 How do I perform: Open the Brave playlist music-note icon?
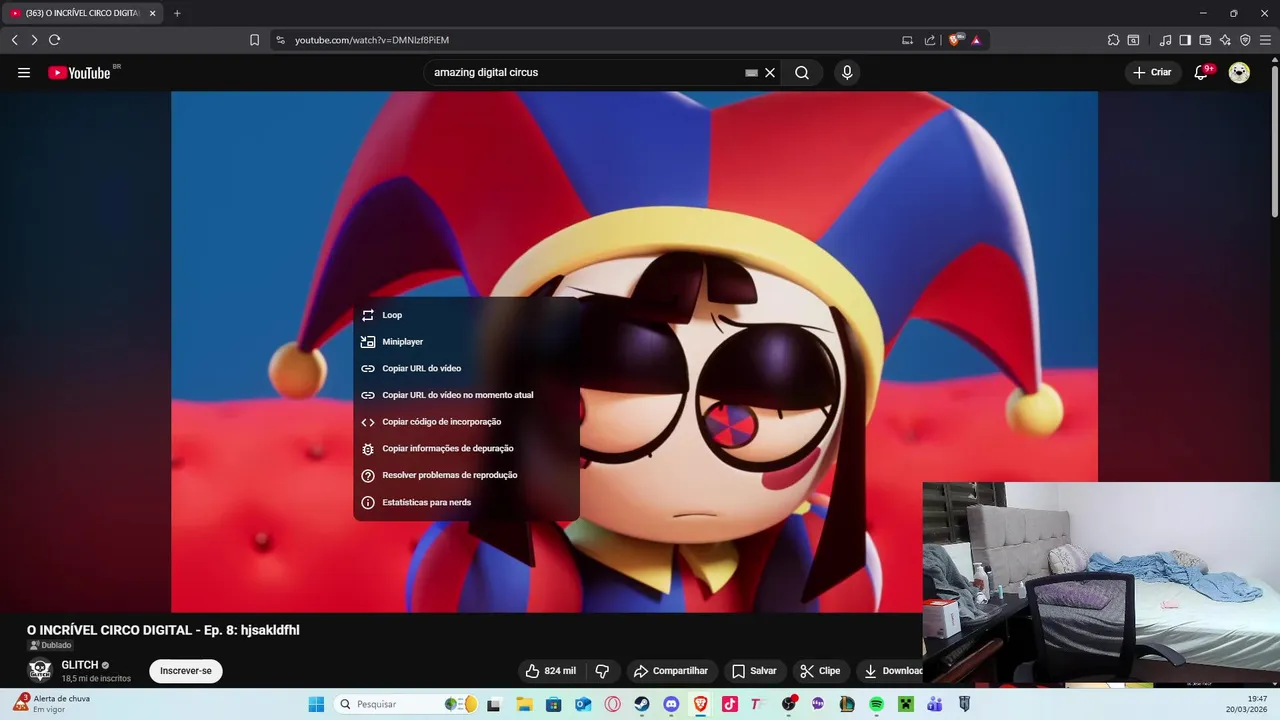tap(1165, 40)
